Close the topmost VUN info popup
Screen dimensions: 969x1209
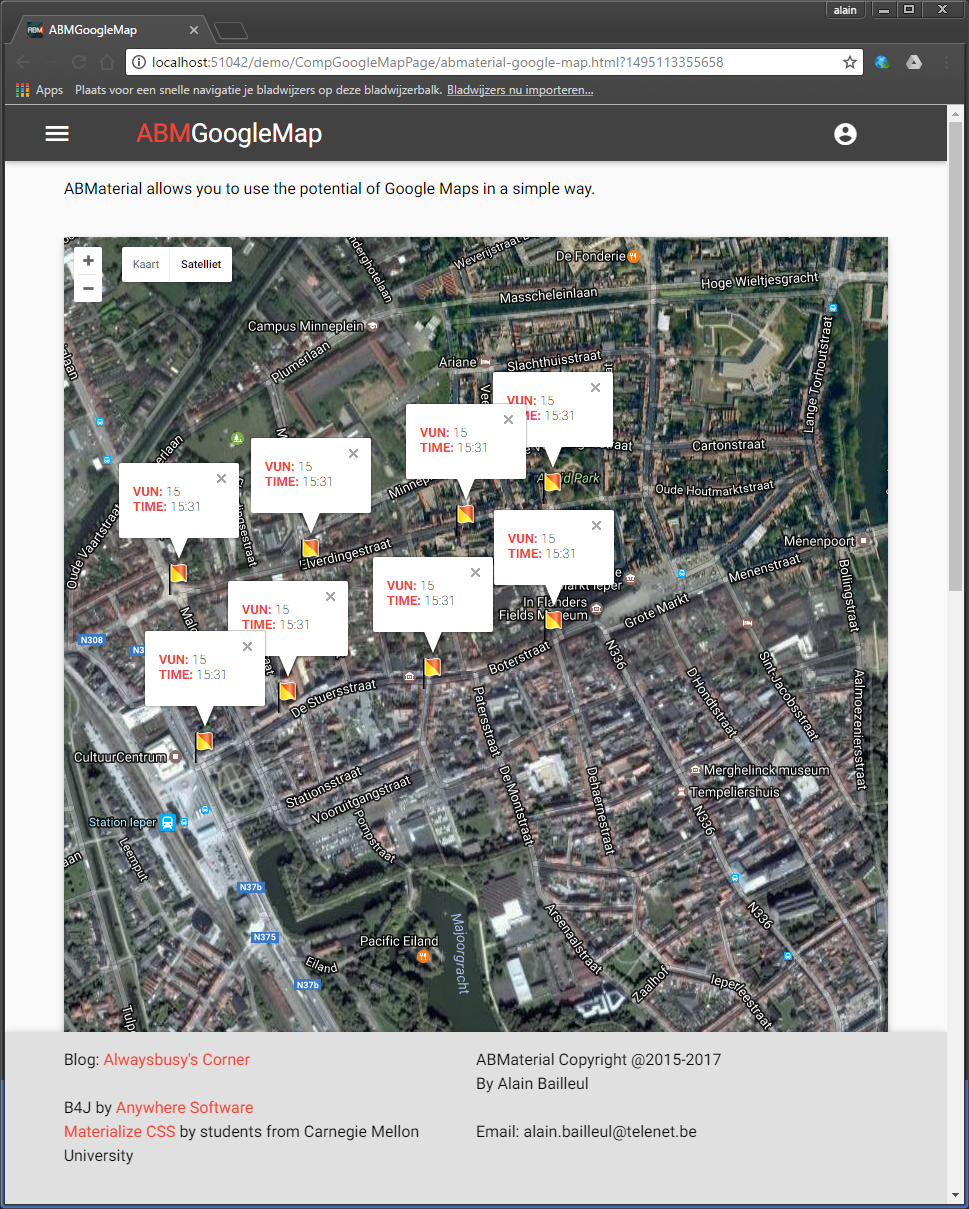(x=595, y=387)
